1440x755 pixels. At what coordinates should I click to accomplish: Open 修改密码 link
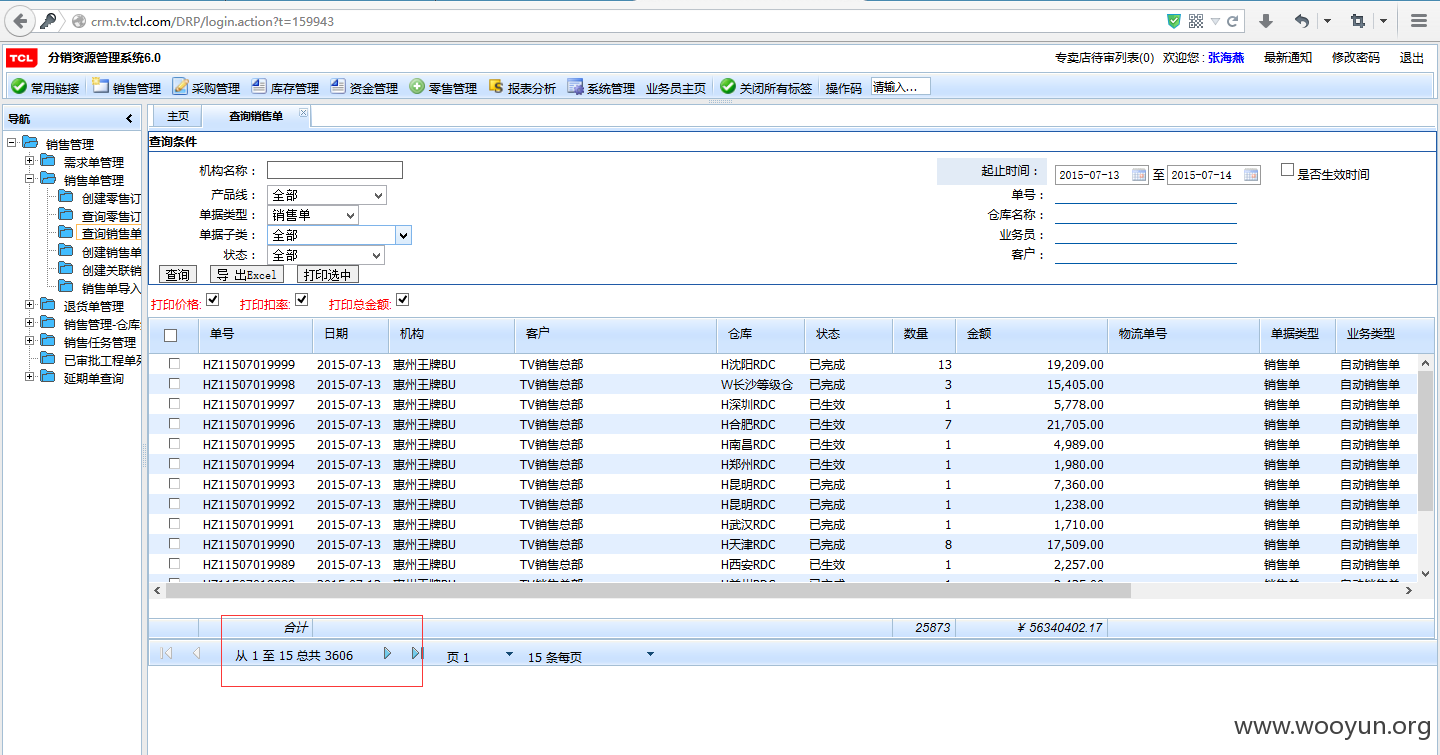tap(1355, 58)
